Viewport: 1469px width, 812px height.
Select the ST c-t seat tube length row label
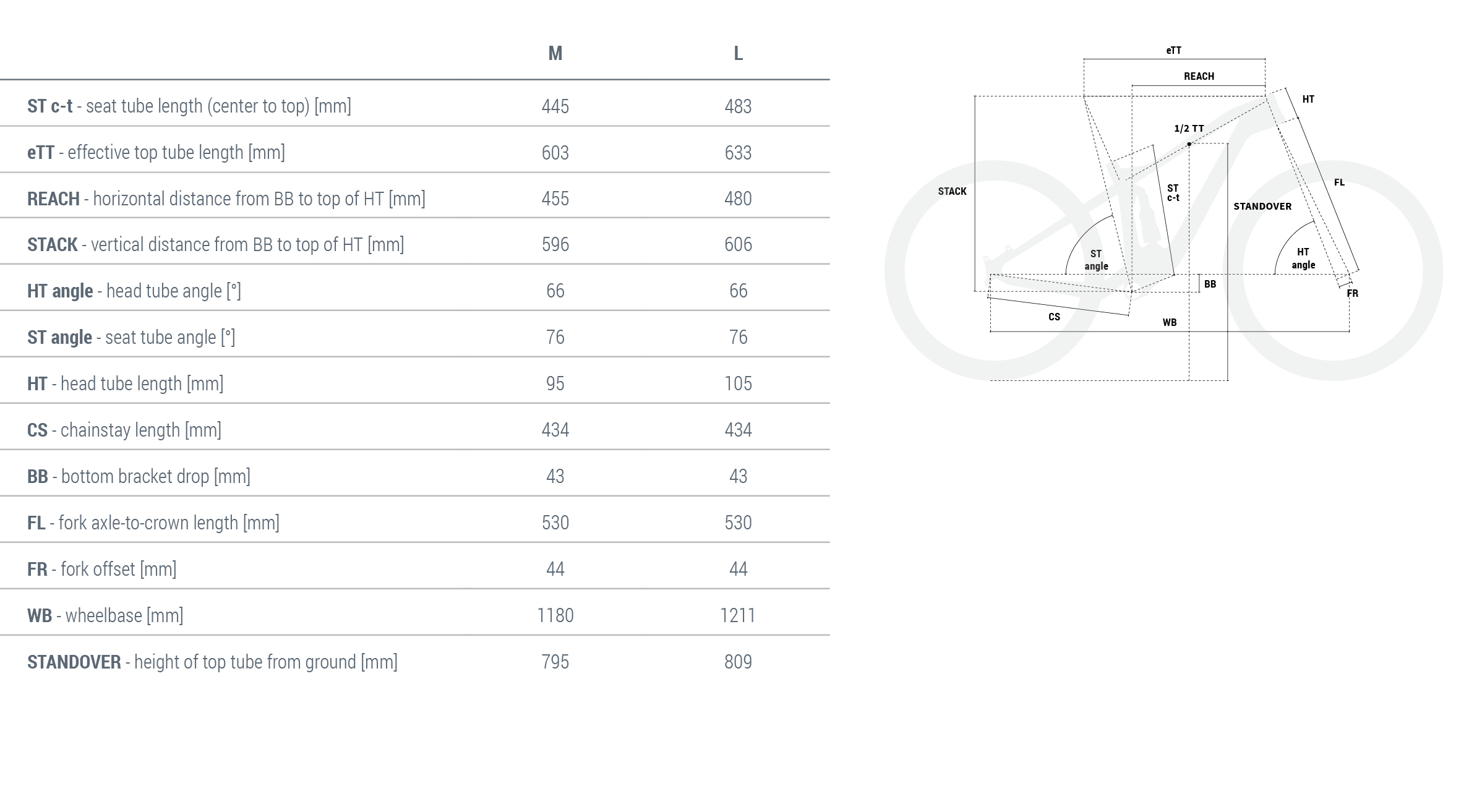[x=189, y=106]
